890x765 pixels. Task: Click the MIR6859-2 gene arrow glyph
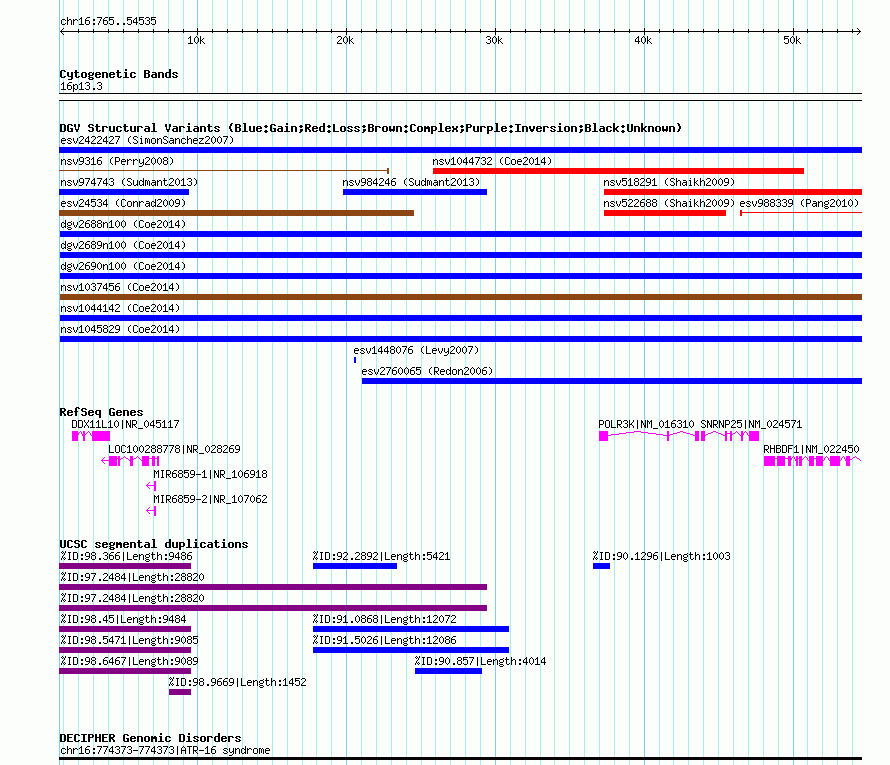(x=151, y=511)
